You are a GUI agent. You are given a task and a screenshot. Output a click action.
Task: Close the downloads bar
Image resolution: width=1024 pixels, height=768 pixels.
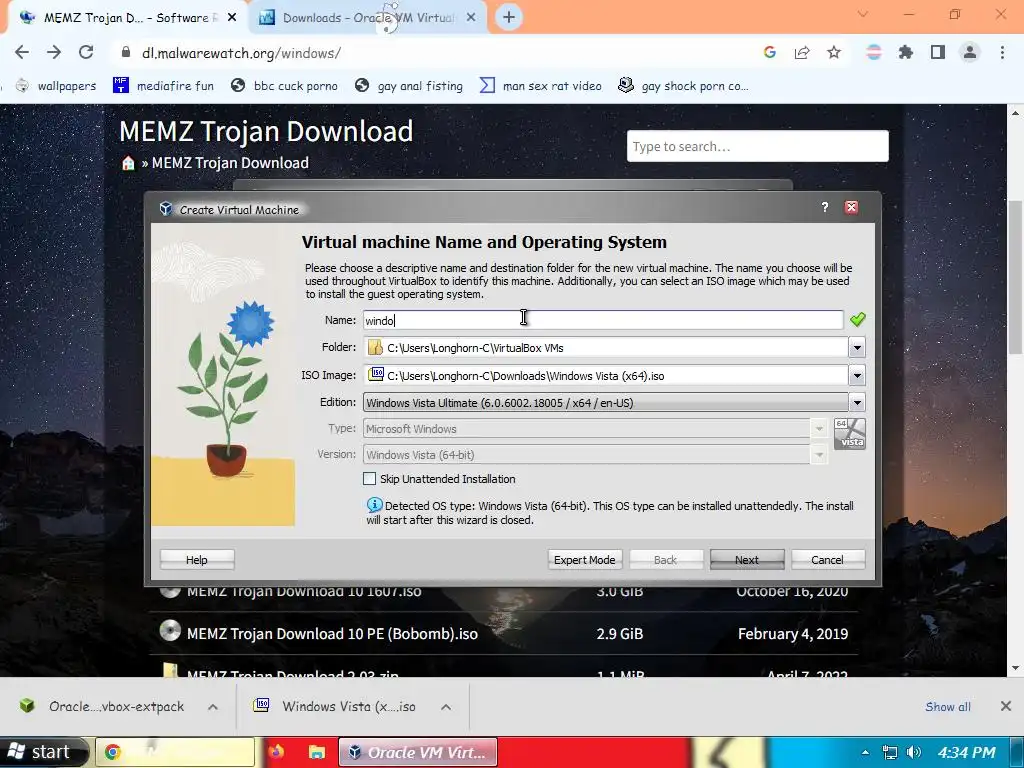point(1006,706)
